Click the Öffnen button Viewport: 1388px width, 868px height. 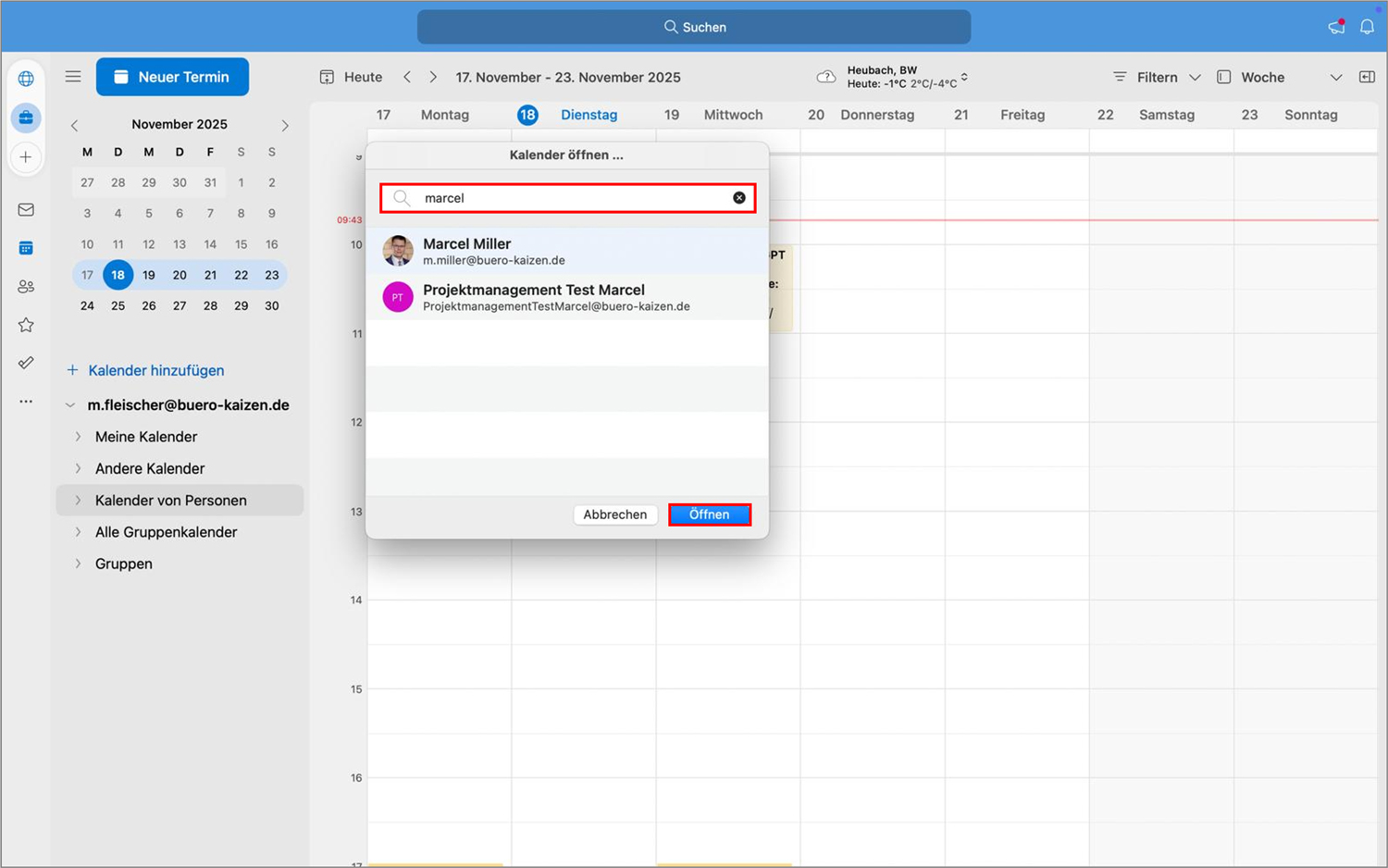click(709, 515)
